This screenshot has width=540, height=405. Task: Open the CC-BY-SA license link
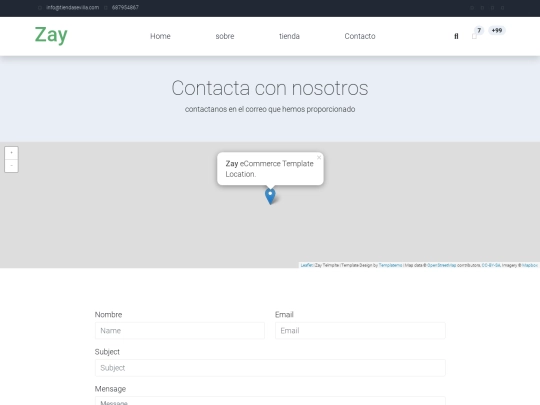pos(491,265)
